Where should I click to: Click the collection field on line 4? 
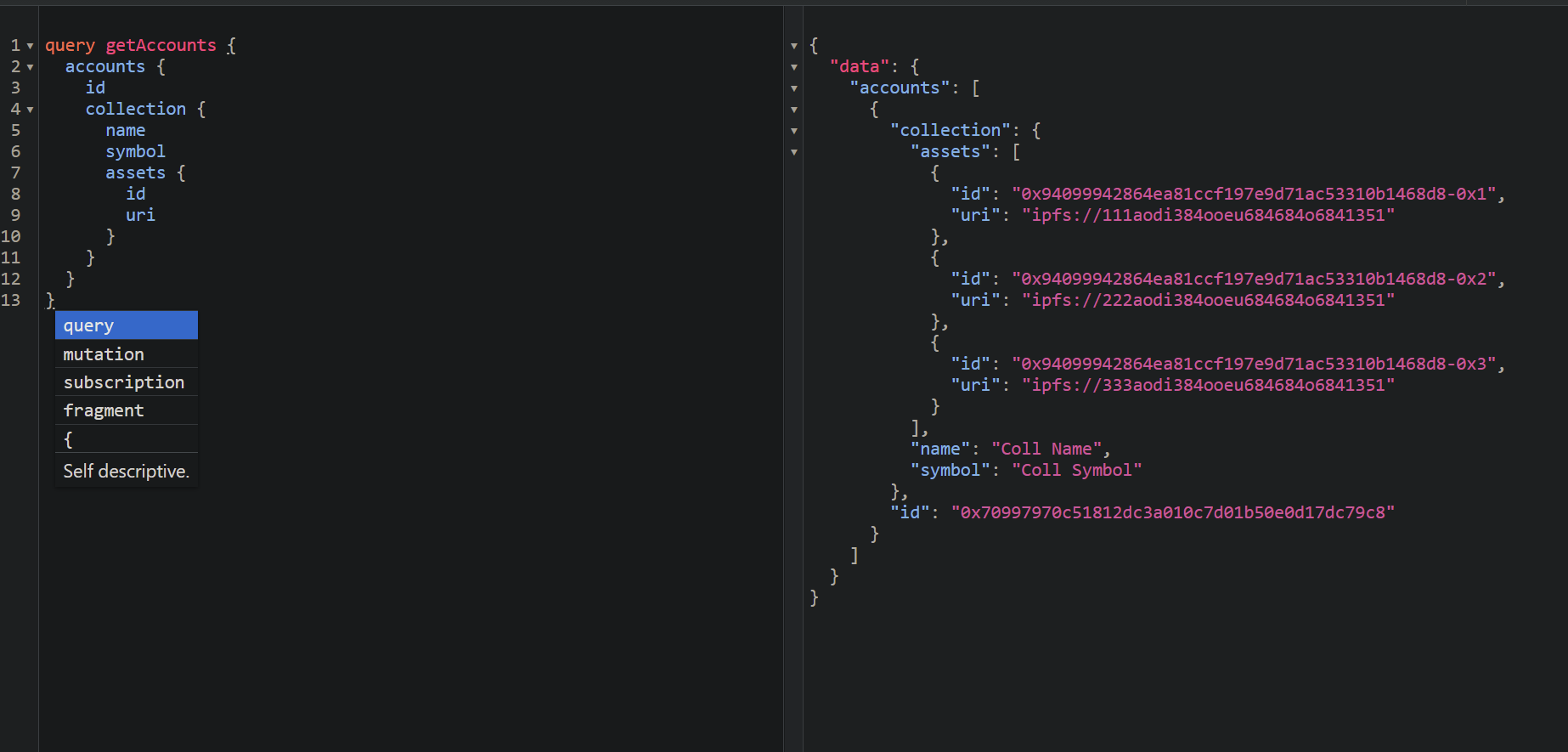(136, 109)
